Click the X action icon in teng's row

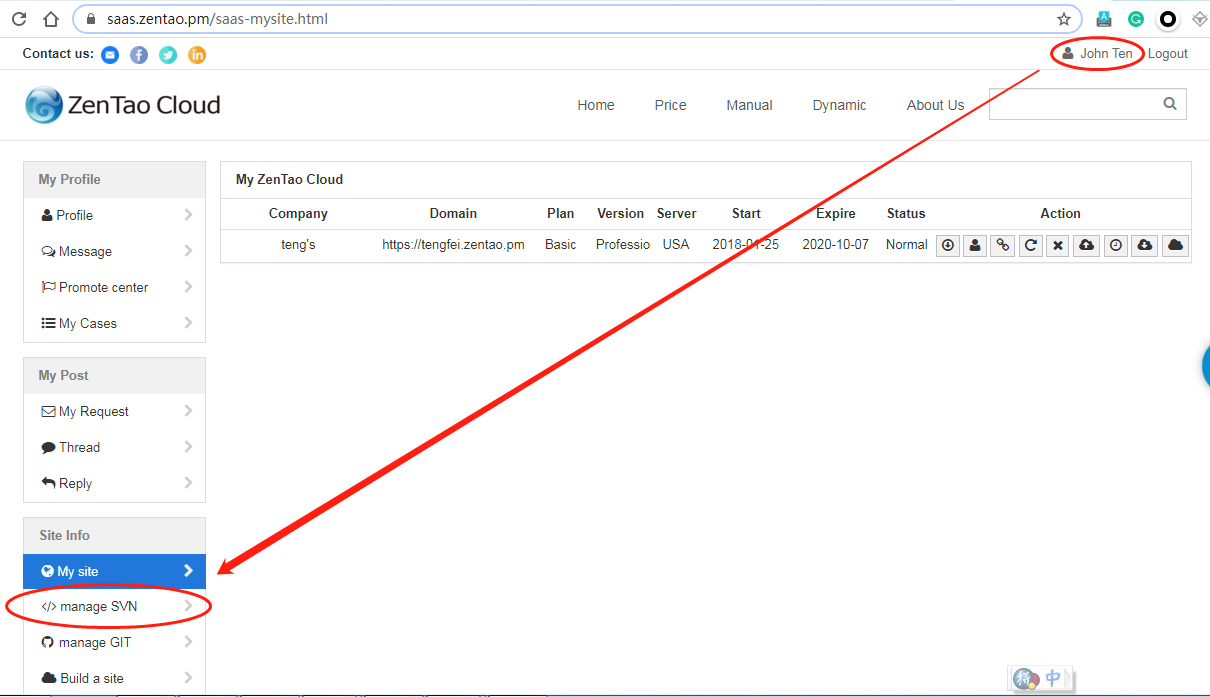point(1058,245)
